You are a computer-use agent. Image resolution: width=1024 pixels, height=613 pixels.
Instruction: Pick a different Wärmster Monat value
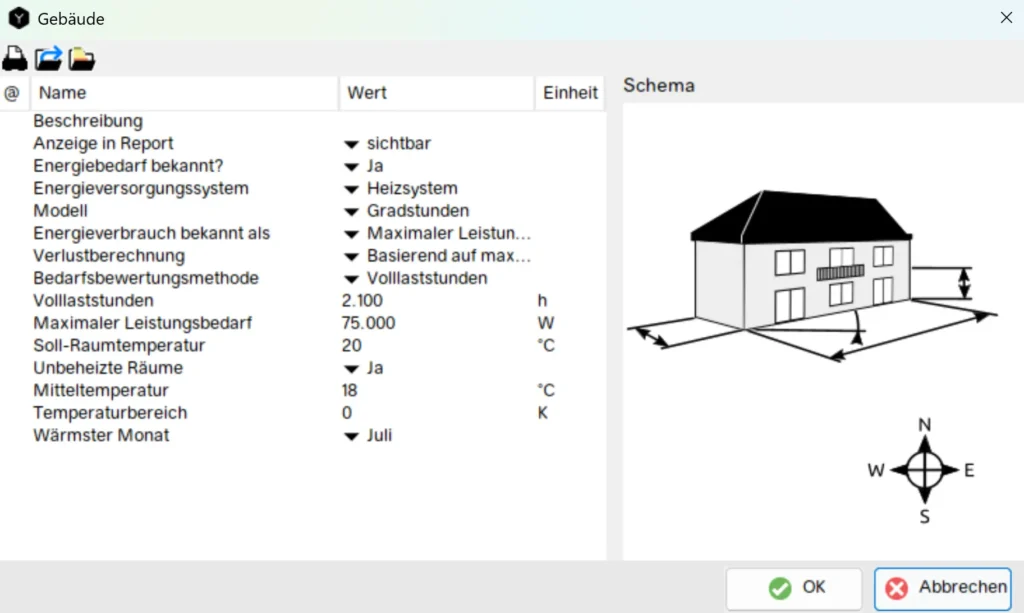(x=351, y=436)
